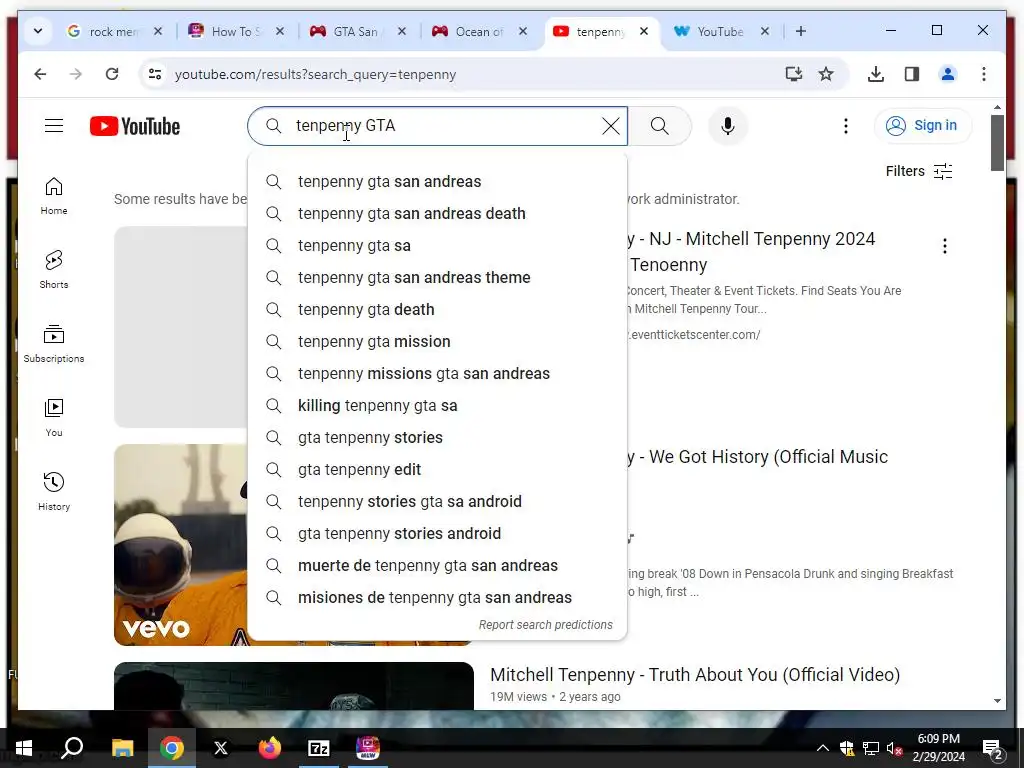Screen dimensions: 1024x768
Task: Click the install app icon in address bar
Action: coord(793,74)
